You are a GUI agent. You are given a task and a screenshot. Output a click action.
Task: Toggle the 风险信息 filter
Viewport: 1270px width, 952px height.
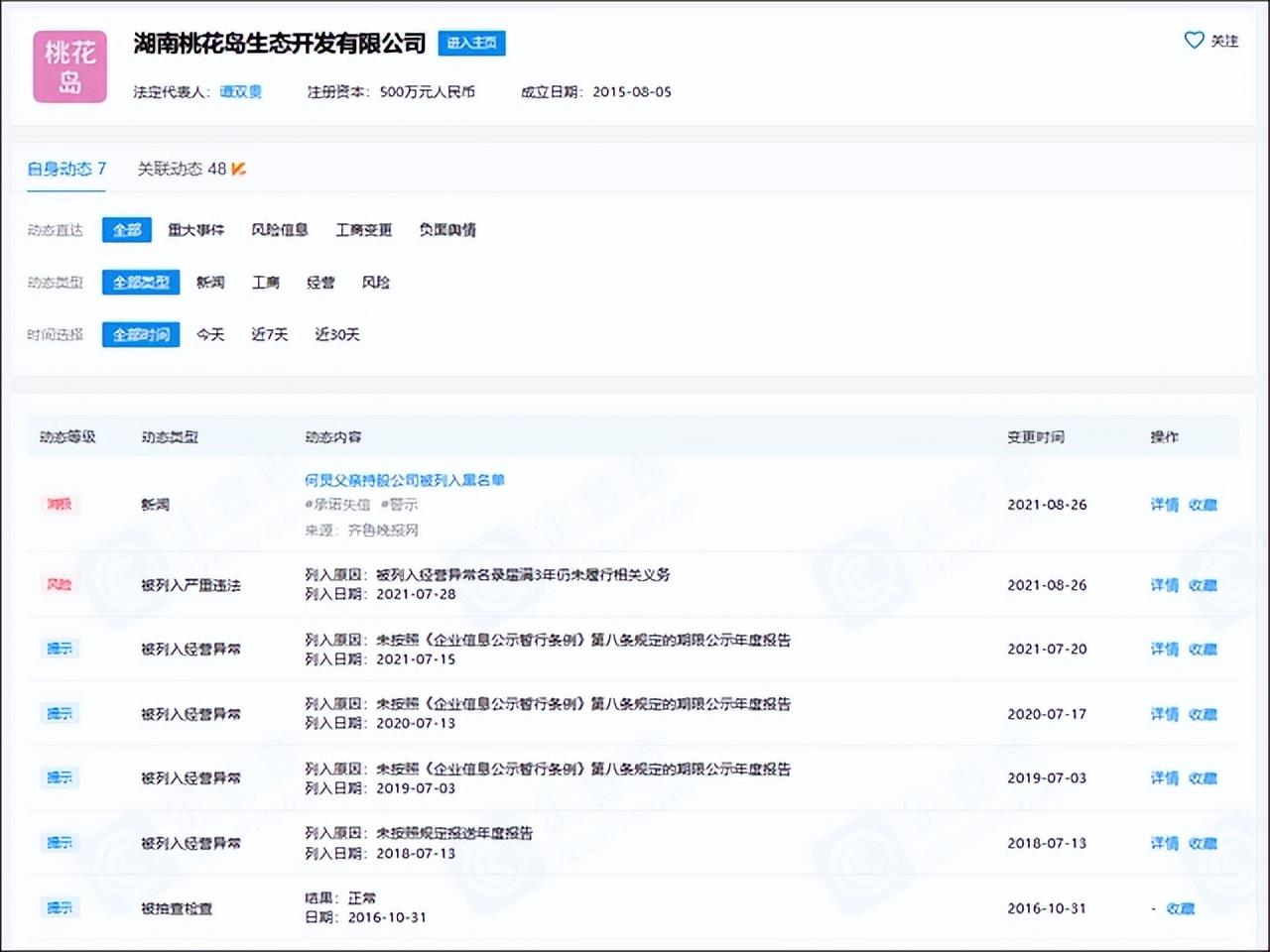click(x=281, y=230)
